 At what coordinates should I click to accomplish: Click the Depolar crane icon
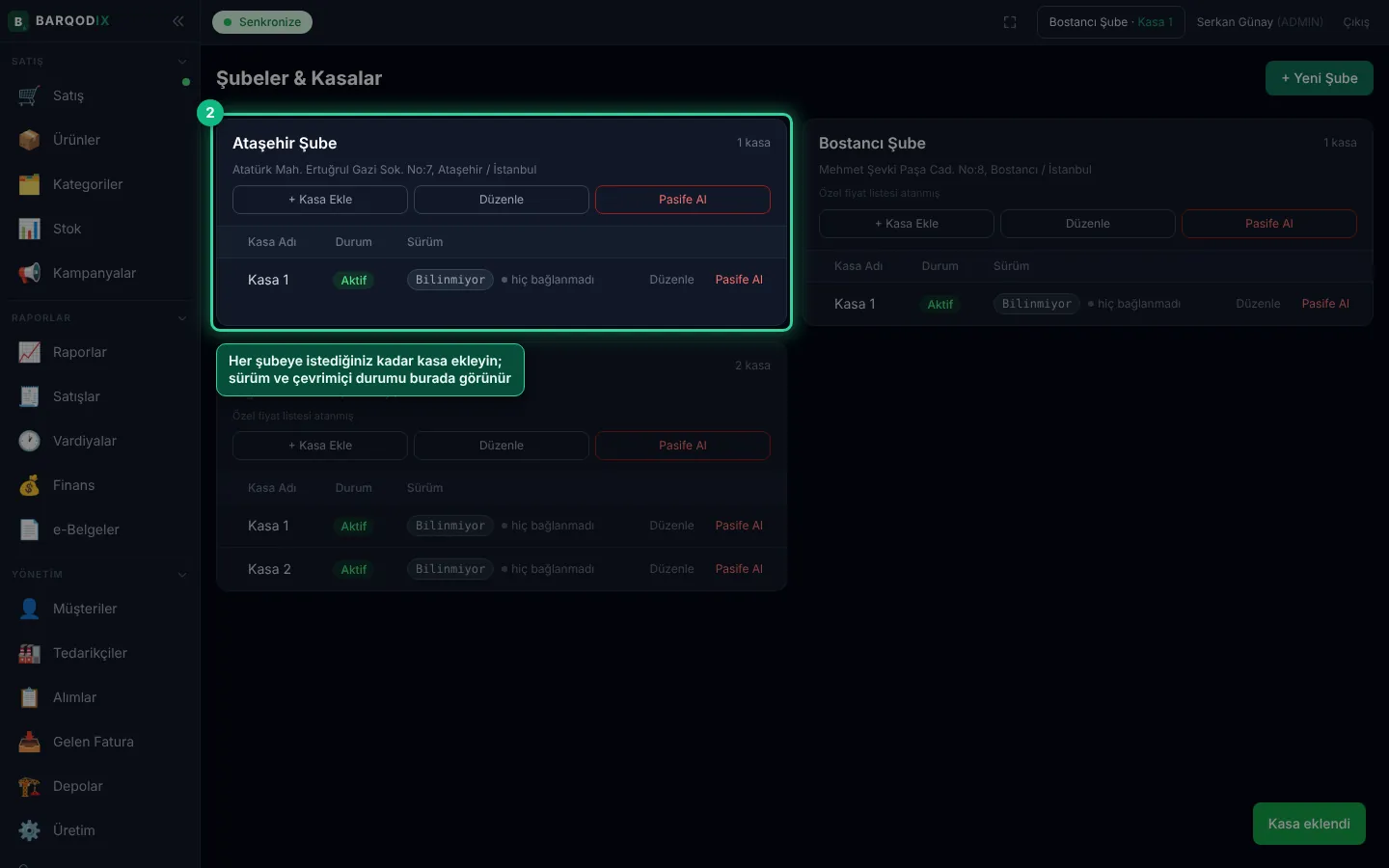coord(29,786)
